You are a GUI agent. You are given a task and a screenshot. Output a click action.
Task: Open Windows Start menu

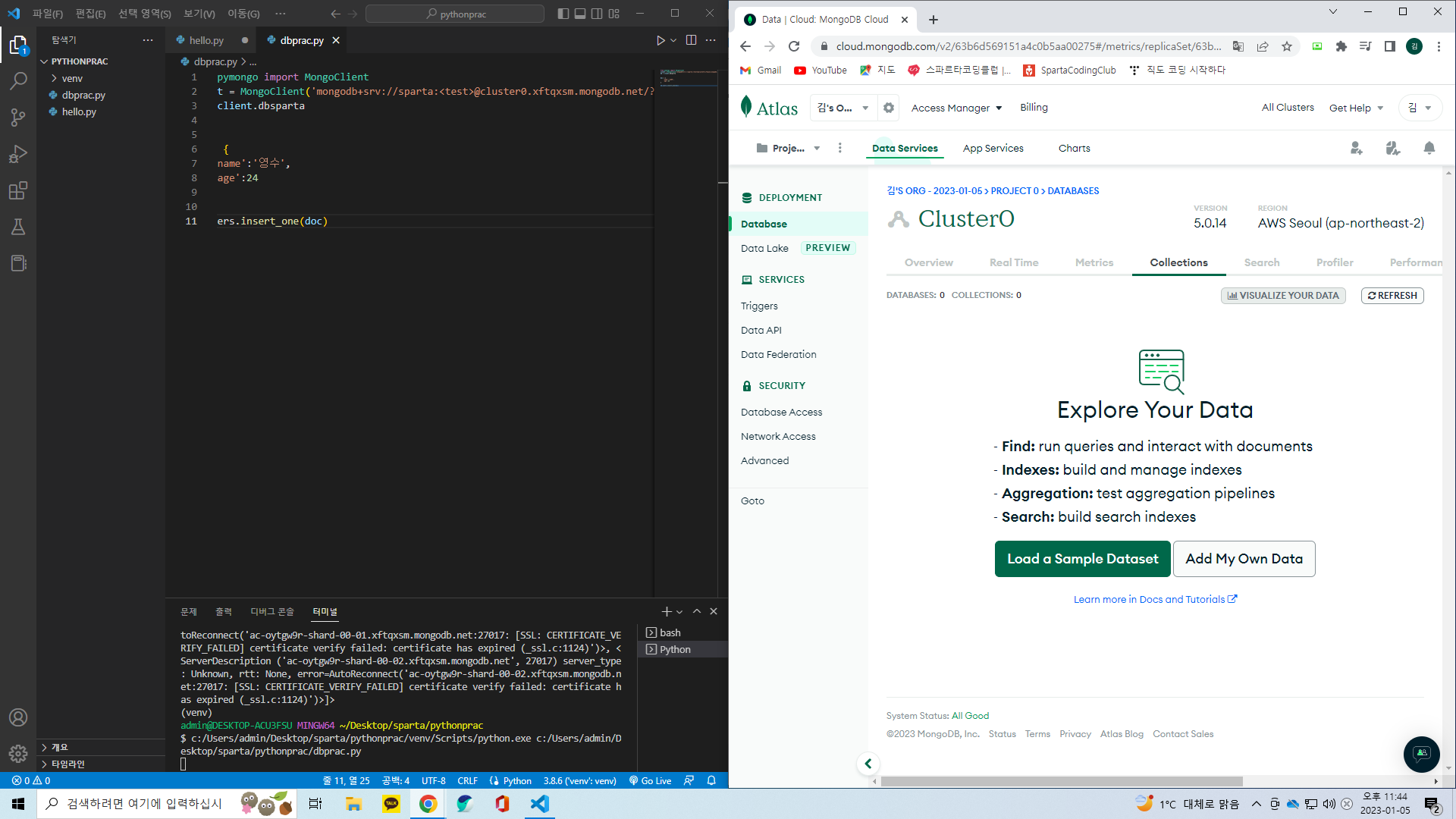pos(18,804)
